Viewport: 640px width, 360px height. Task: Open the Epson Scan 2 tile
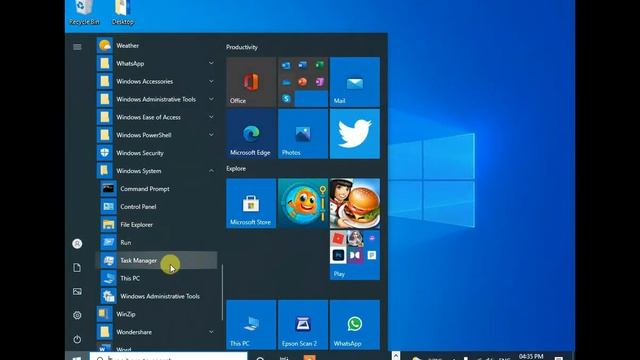(x=303, y=325)
